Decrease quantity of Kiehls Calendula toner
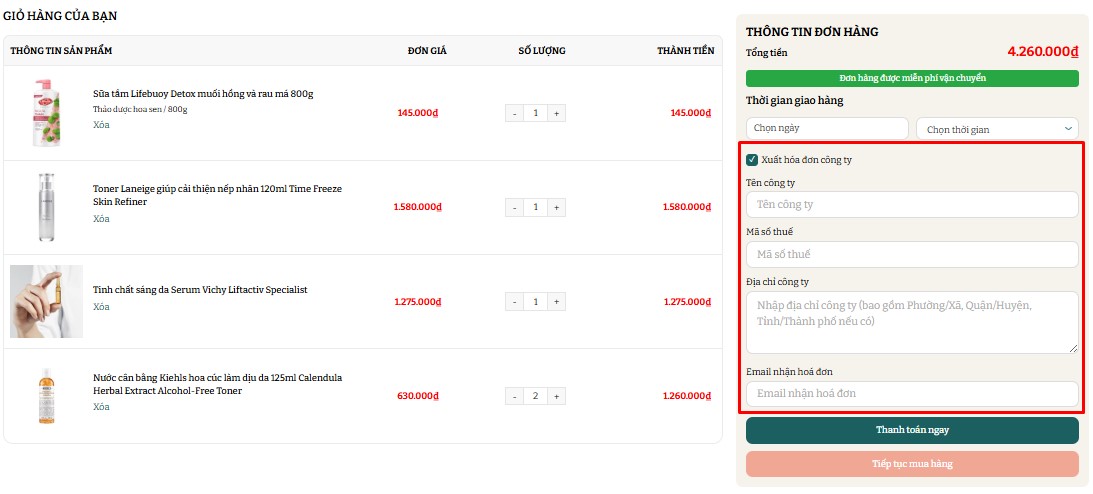The image size is (1093, 494). click(x=515, y=396)
